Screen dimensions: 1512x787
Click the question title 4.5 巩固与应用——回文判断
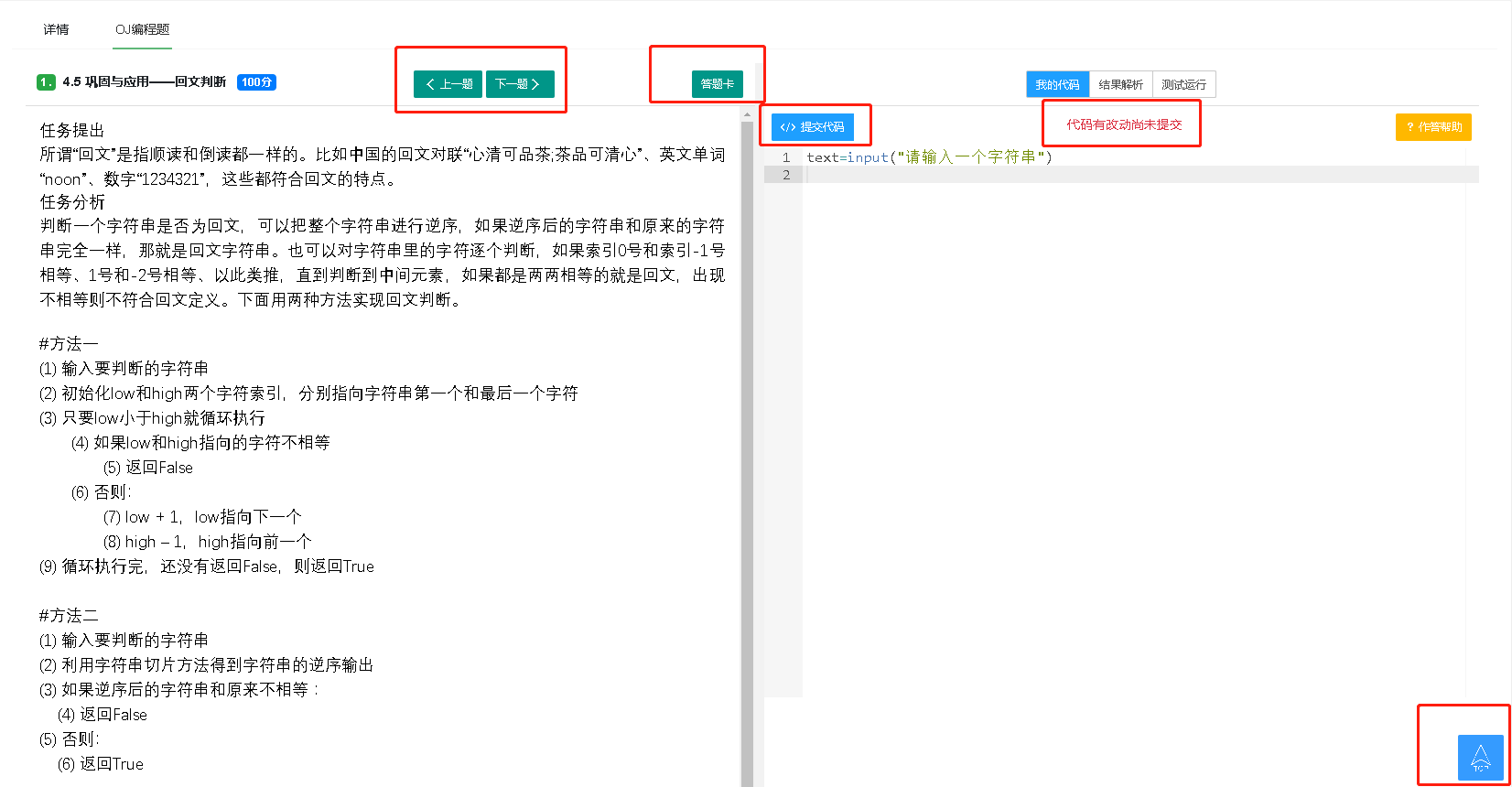(144, 82)
